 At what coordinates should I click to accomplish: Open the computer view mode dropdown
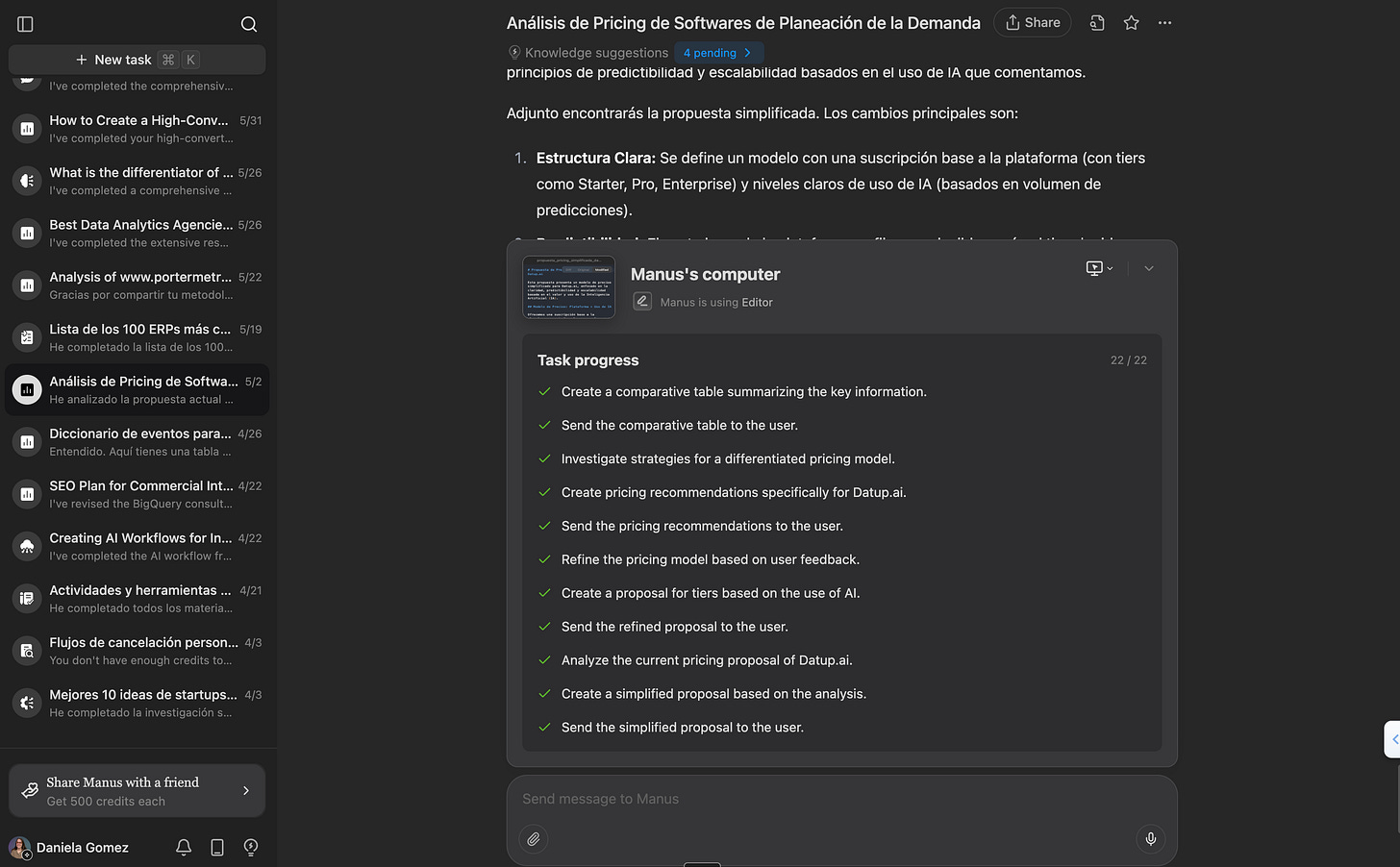1099,268
